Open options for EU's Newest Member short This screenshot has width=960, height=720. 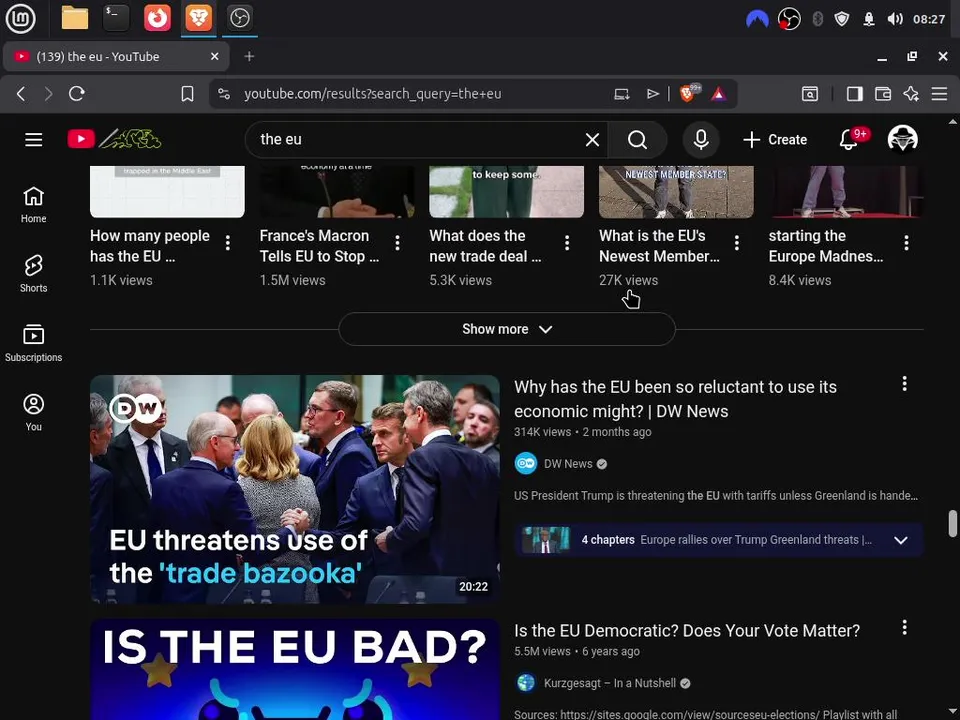pos(737,243)
